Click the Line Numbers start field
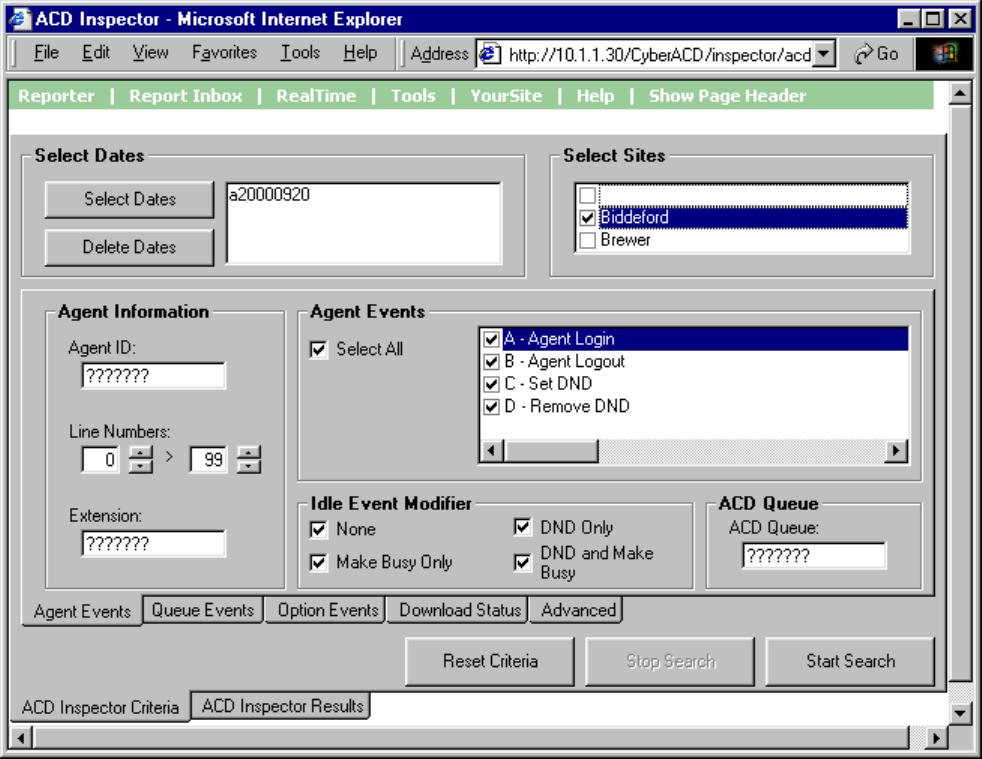The height and width of the screenshot is (759, 982). [100, 460]
